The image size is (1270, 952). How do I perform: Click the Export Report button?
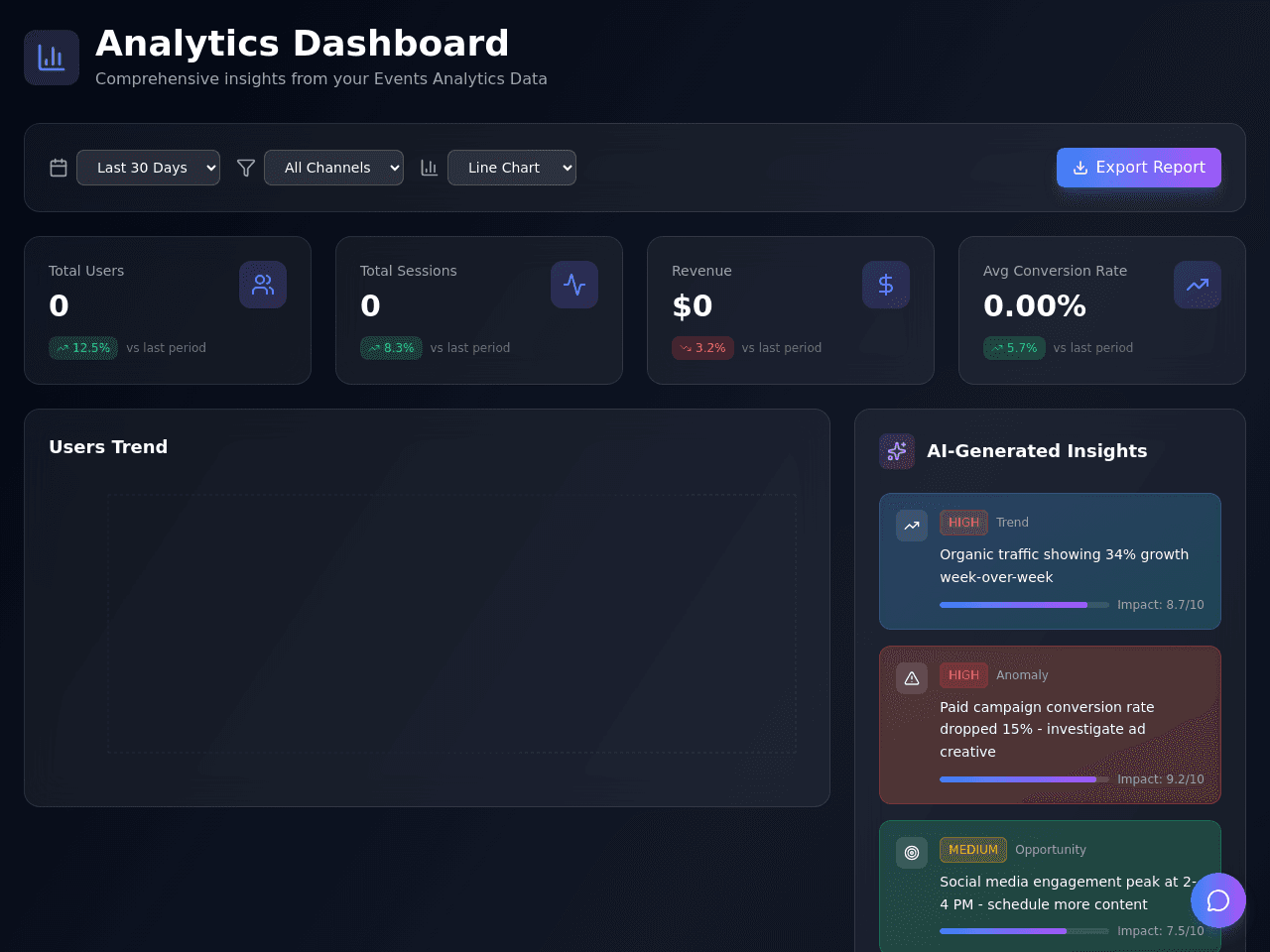[1139, 168]
